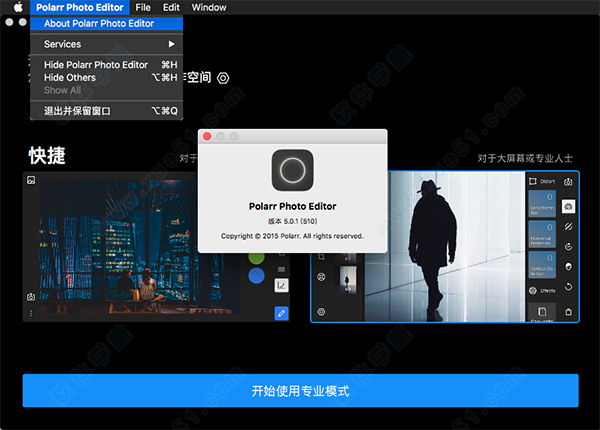Click the Distort crop icon in pro preview

(533, 181)
